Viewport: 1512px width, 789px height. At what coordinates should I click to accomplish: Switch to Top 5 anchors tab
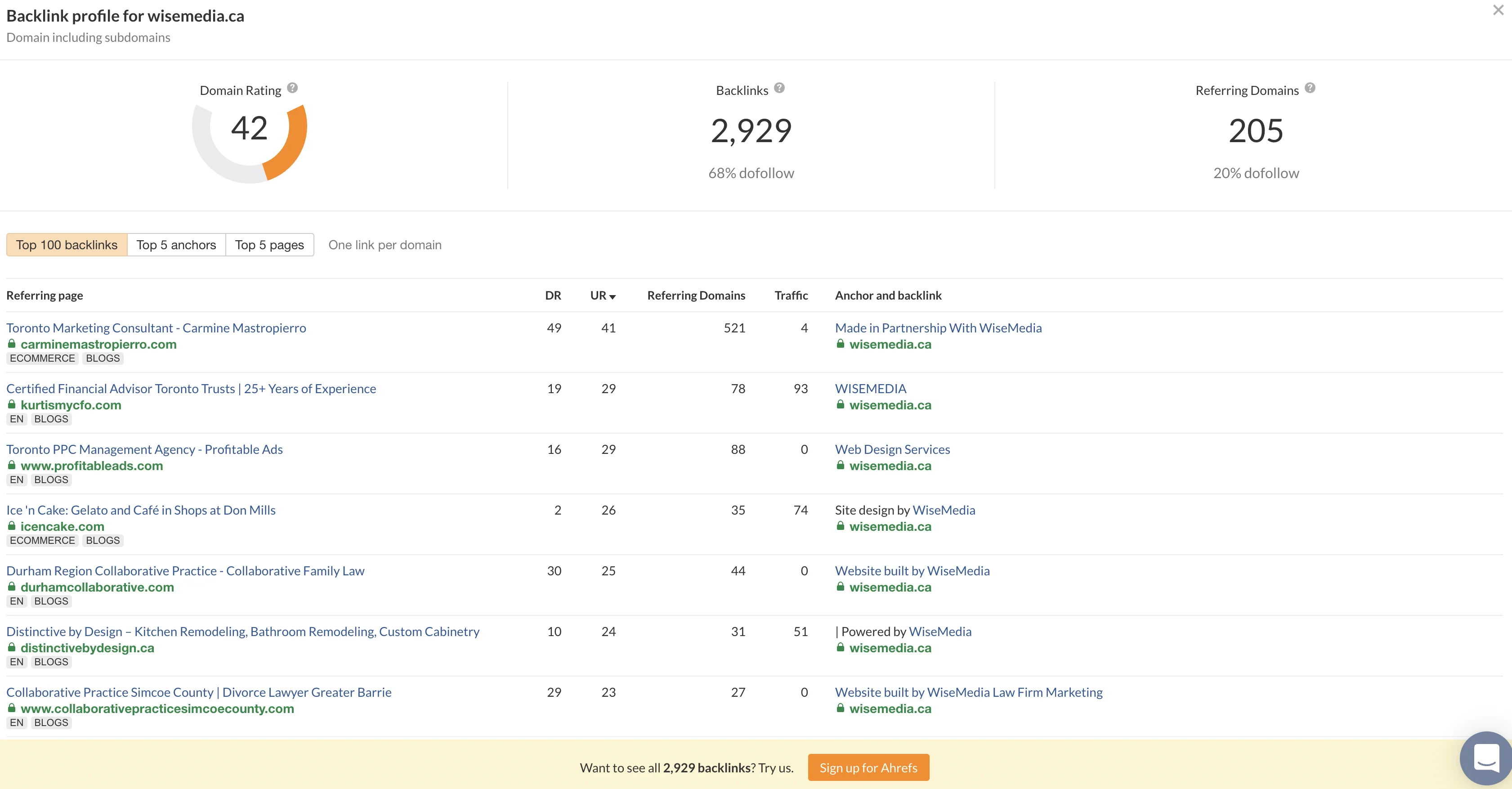pos(176,245)
